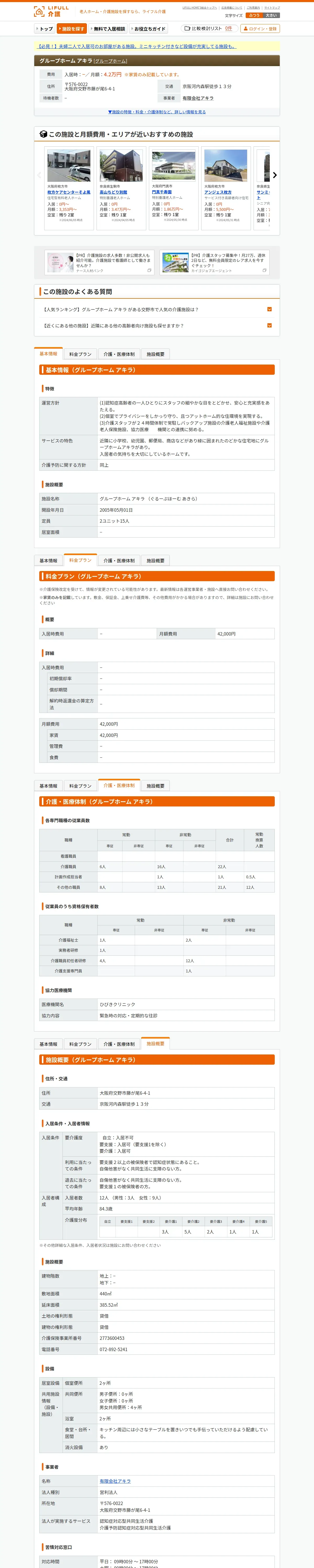
Task: Click 枚方ケアセンターそよ風 building photo
Action: (x=69, y=166)
